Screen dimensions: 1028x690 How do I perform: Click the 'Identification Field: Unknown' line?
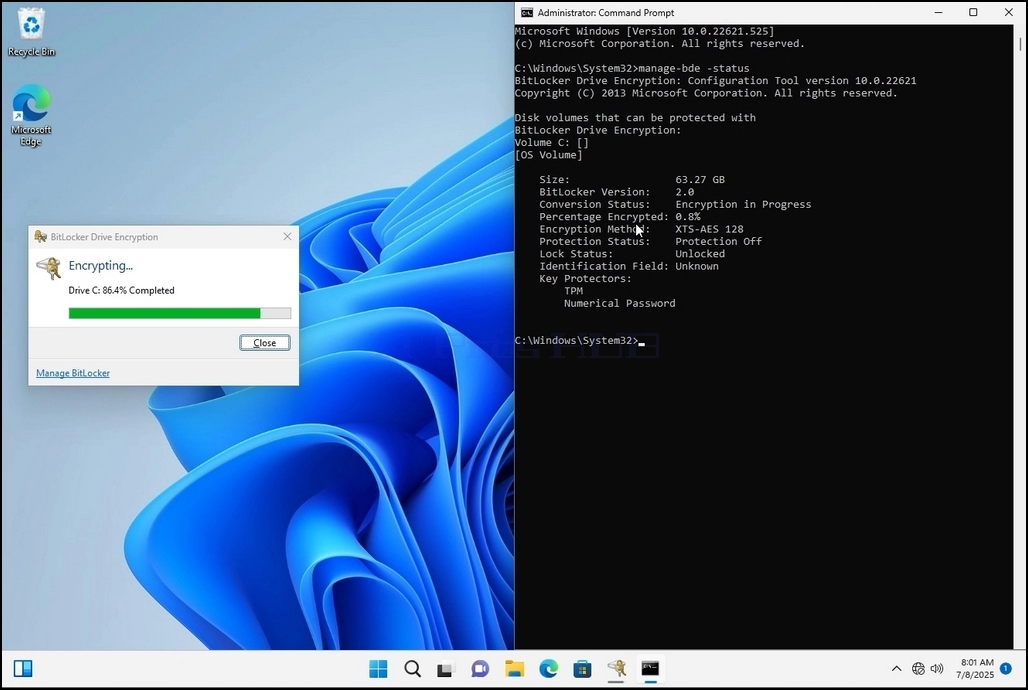tap(629, 266)
